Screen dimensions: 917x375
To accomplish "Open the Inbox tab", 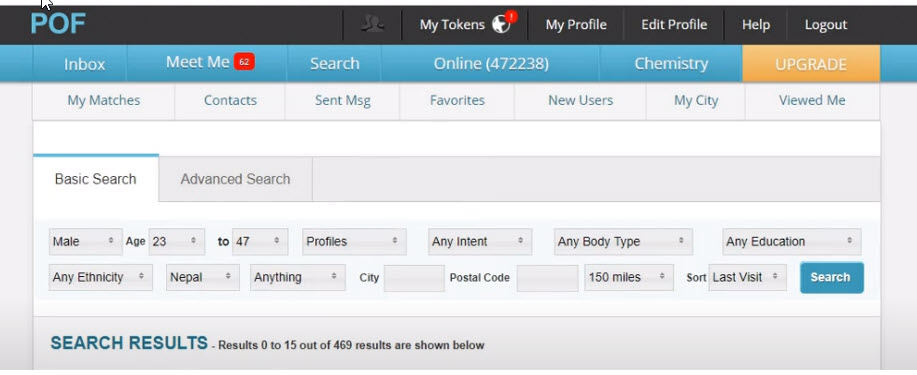I will pyautogui.click(x=84, y=64).
